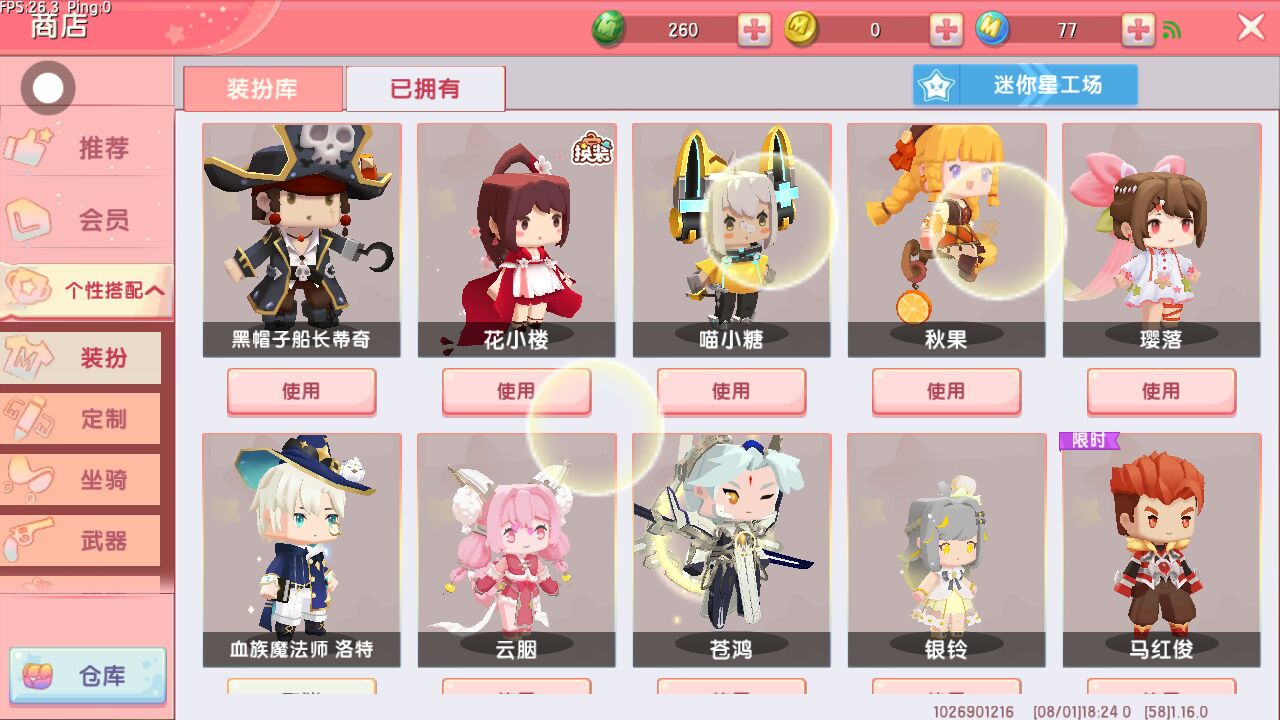This screenshot has width=1280, height=720.
Task: Tap the gold coin currency icon
Action: (x=801, y=29)
